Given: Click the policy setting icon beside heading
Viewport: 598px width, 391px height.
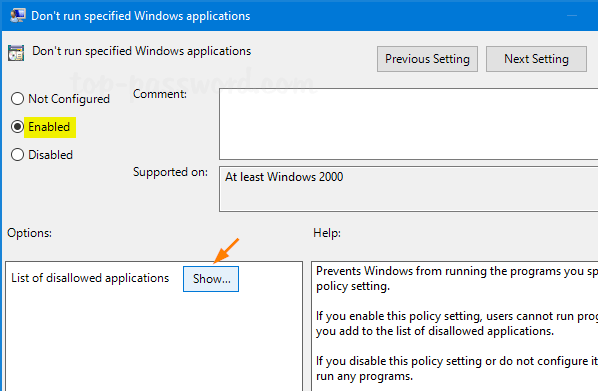Looking at the screenshot, I should tap(16, 53).
